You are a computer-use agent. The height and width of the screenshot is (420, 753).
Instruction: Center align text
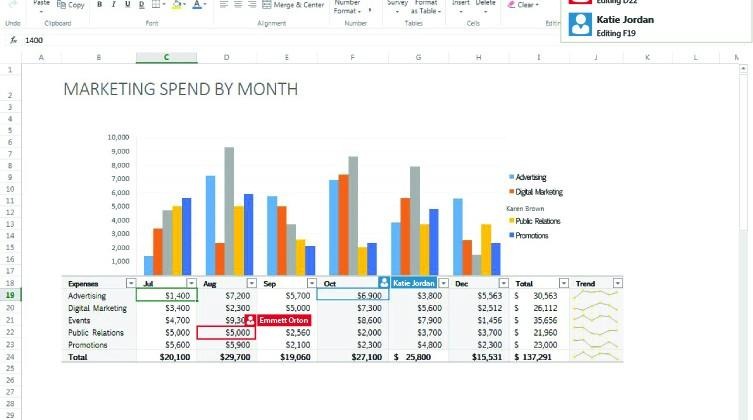coord(238,4)
